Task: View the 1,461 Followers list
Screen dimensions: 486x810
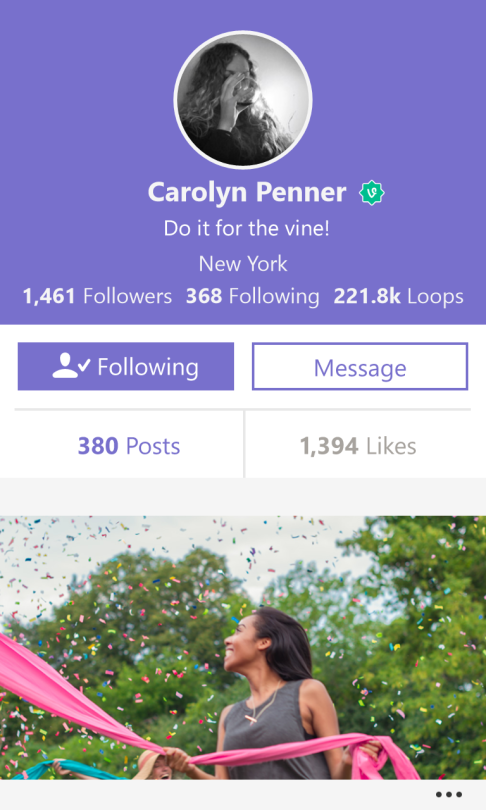Action: point(97,297)
